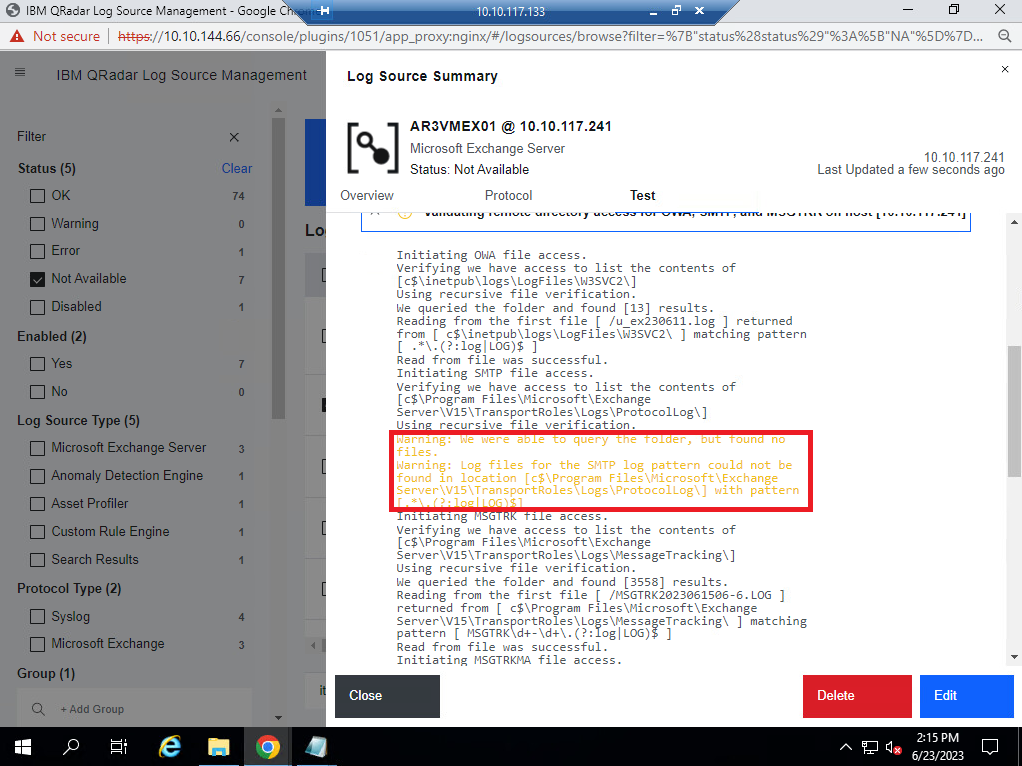Check the Search Results filter

click(38, 560)
